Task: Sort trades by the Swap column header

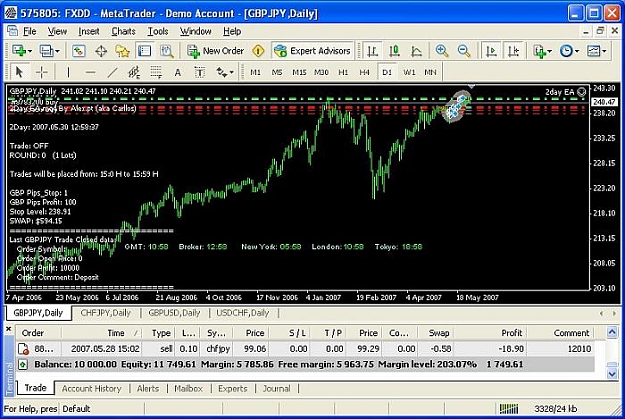Action: pyautogui.click(x=436, y=333)
